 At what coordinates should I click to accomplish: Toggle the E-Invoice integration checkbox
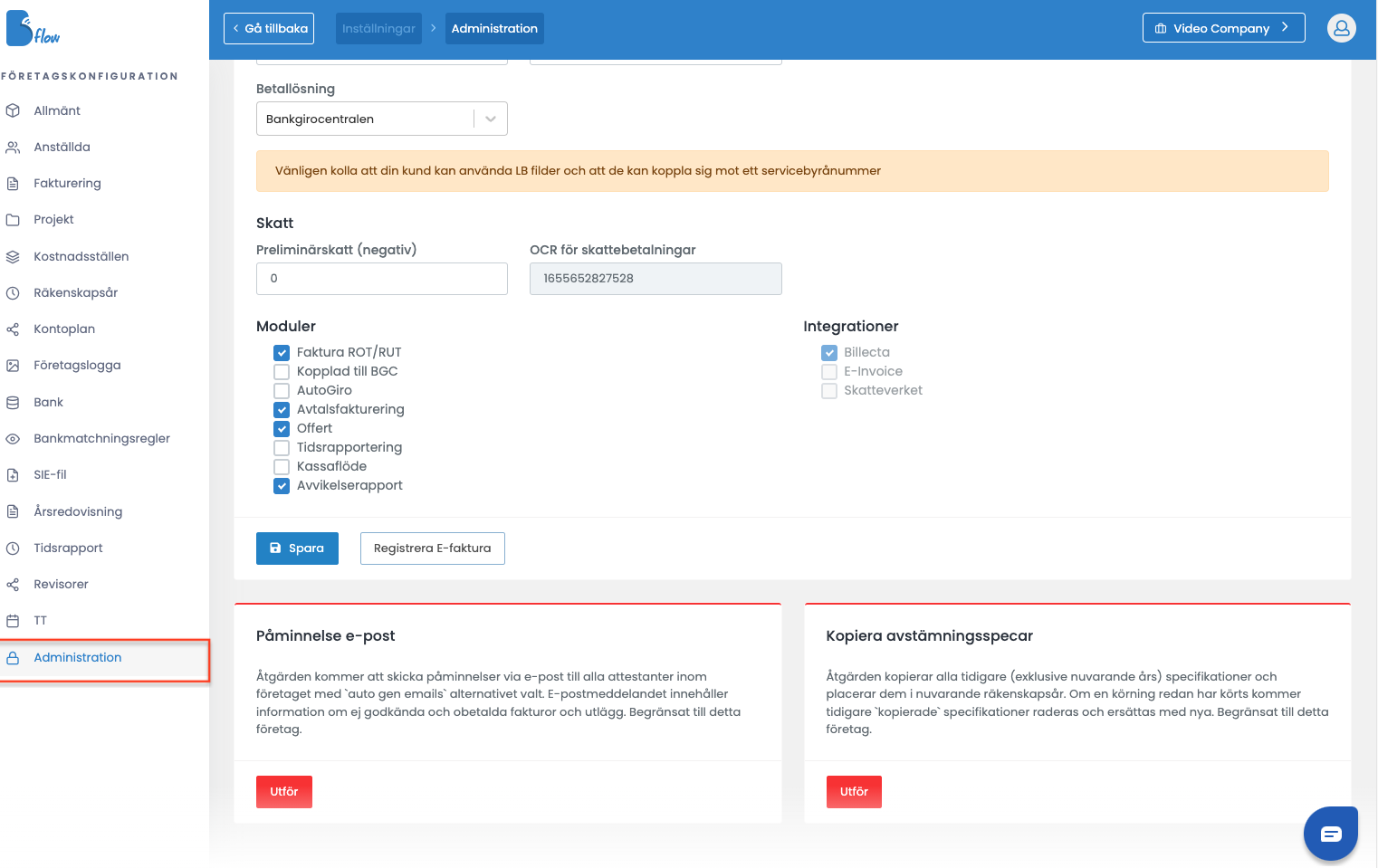click(x=829, y=372)
